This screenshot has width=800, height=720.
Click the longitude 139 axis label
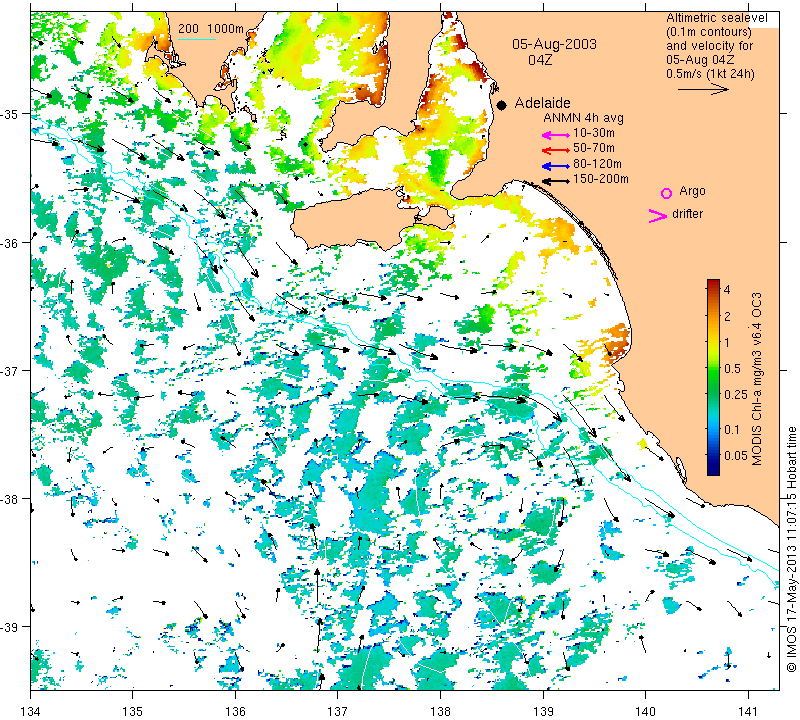coord(543,711)
